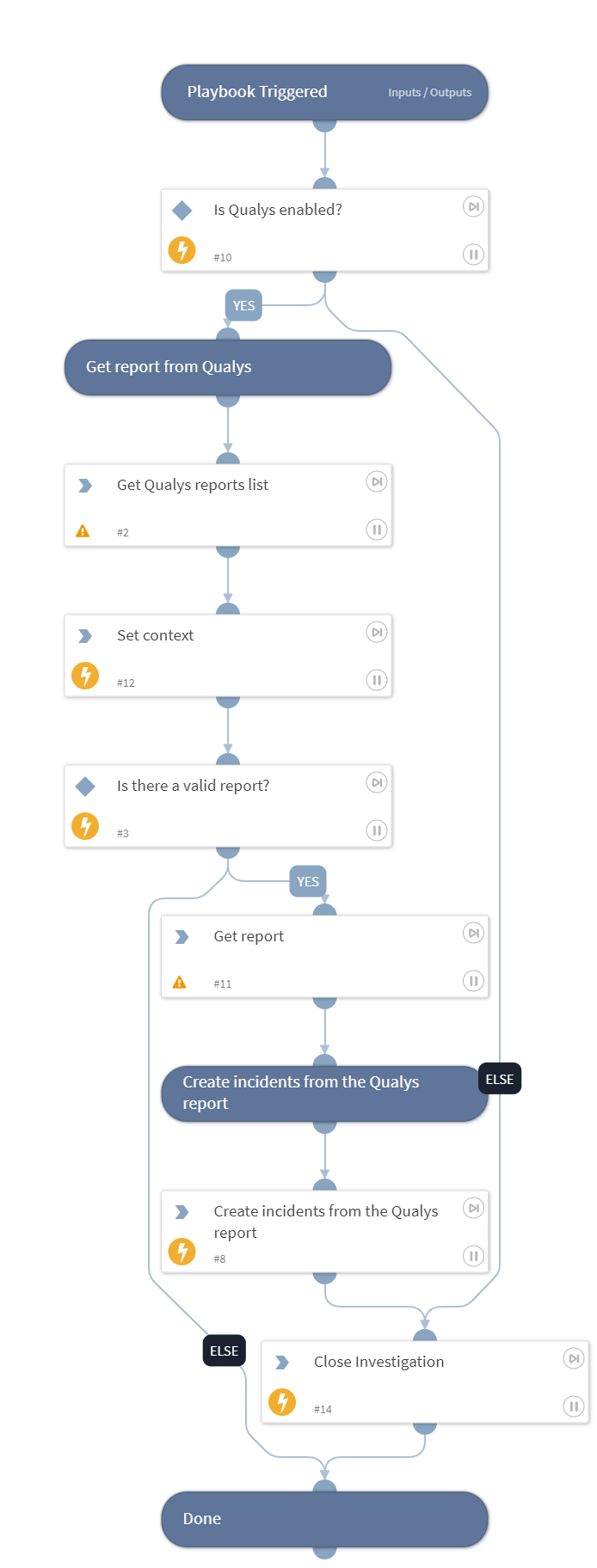Click the ELSE label beside Close Investigation

(224, 1351)
